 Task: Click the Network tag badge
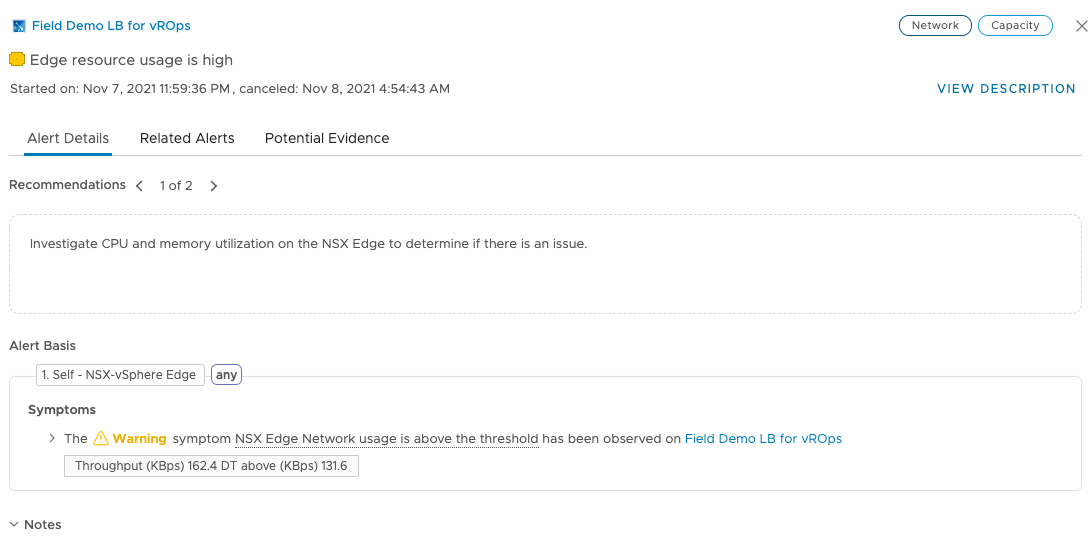tap(935, 26)
